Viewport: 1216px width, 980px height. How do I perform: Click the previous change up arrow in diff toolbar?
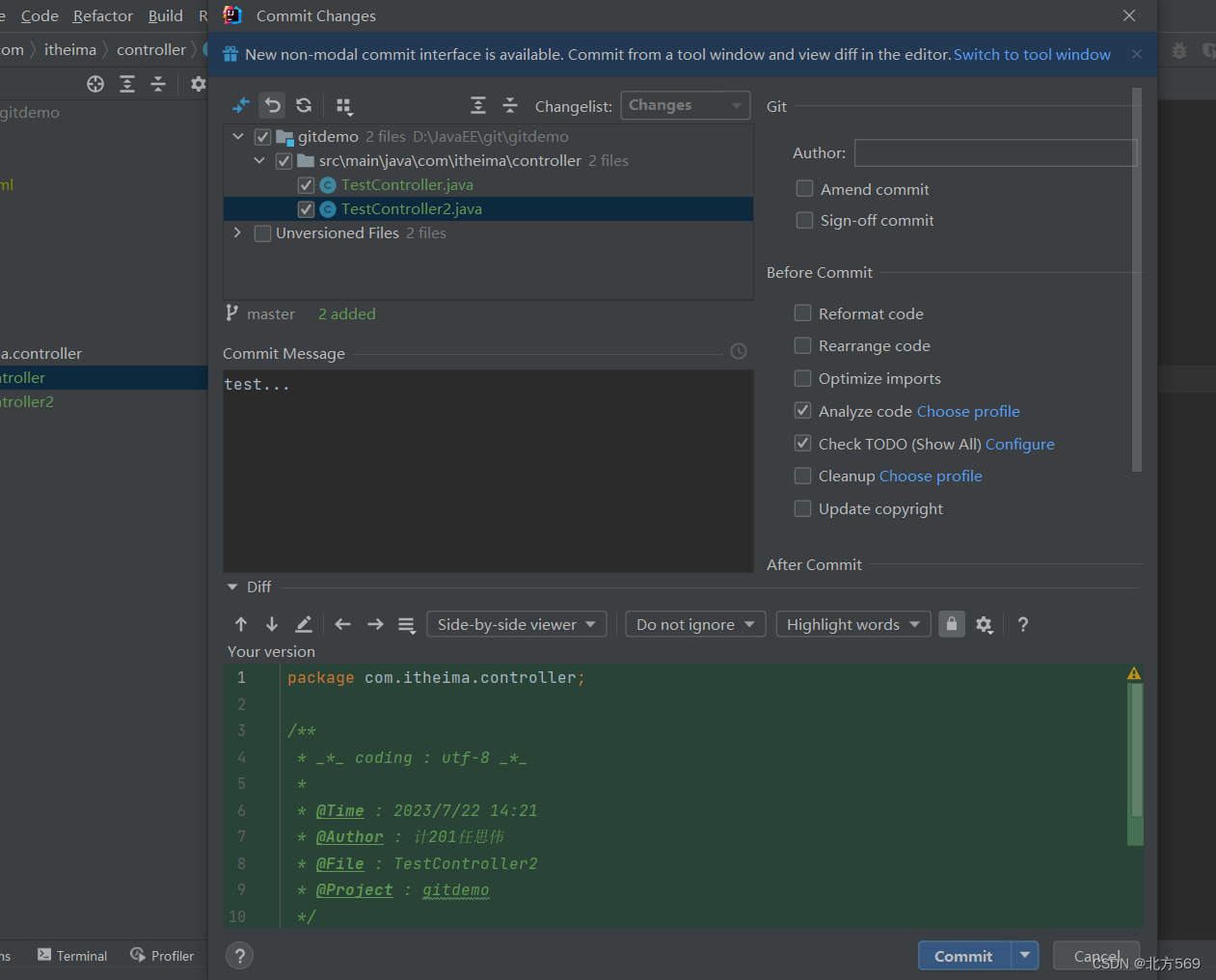coord(241,624)
